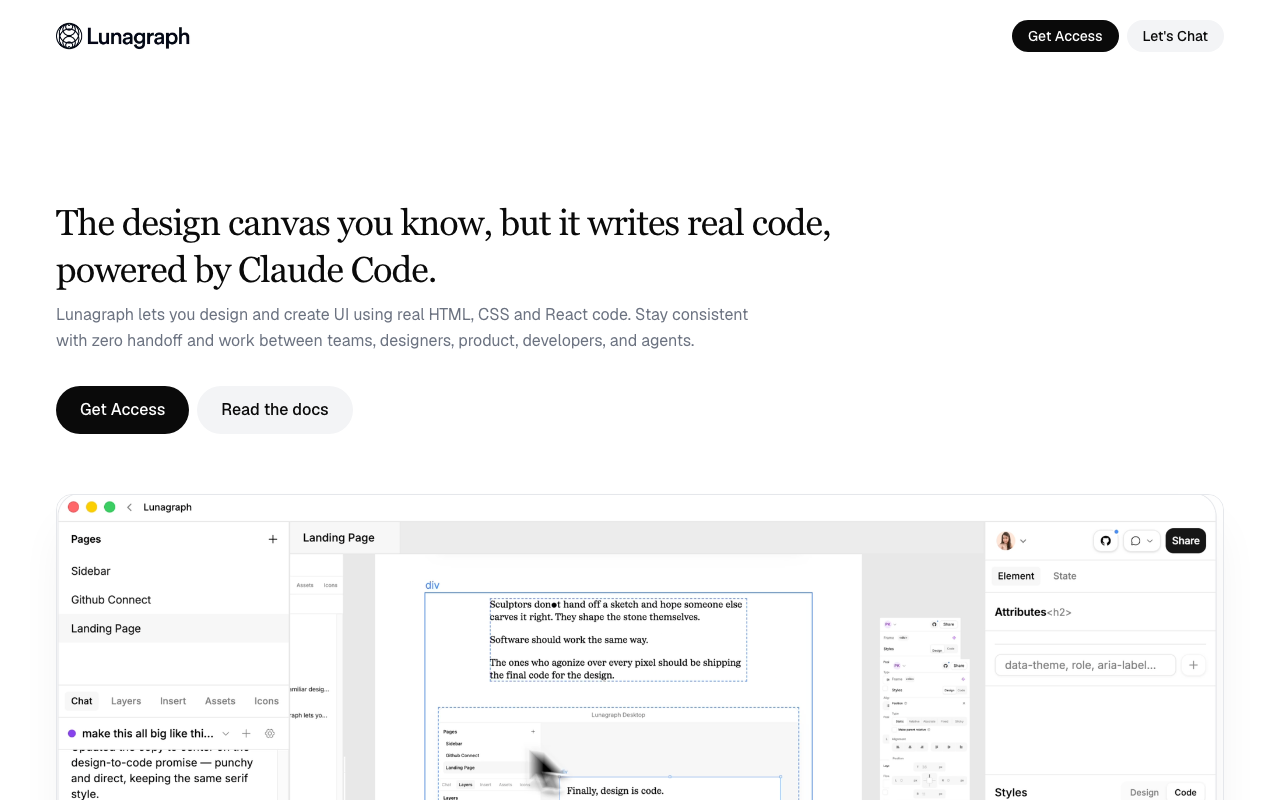Click the Lunagraph window title text
This screenshot has width=1280, height=800.
tap(167, 507)
